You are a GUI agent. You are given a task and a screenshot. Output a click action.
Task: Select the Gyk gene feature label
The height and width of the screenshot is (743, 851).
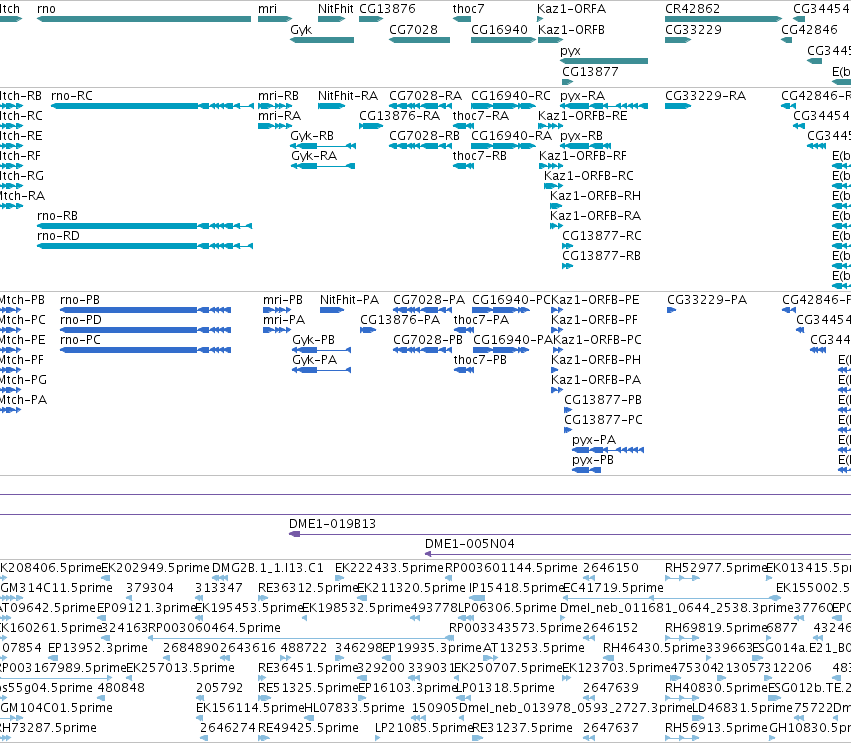301,30
